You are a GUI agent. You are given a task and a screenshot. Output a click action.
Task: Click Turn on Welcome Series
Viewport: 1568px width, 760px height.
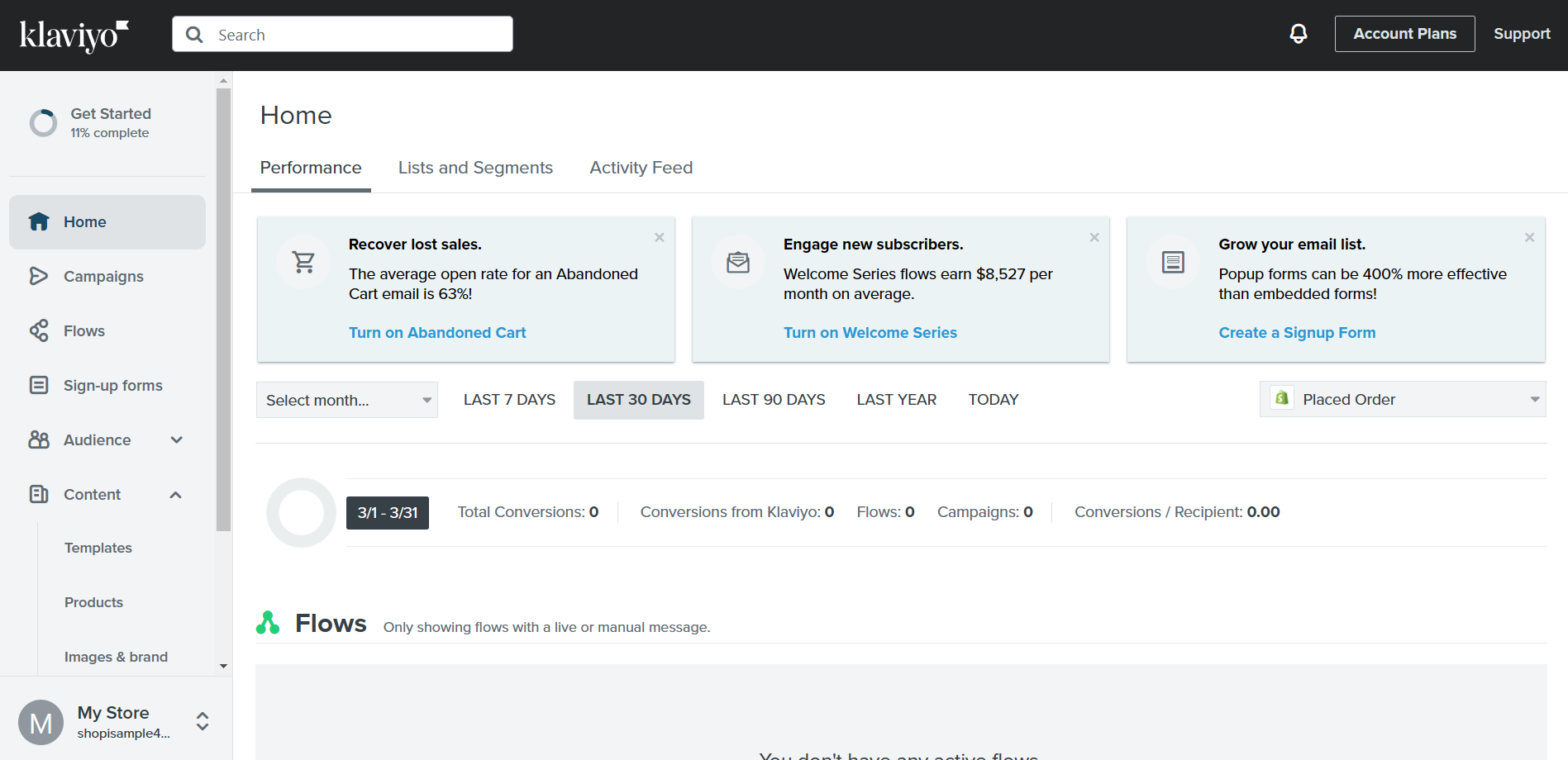point(870,332)
